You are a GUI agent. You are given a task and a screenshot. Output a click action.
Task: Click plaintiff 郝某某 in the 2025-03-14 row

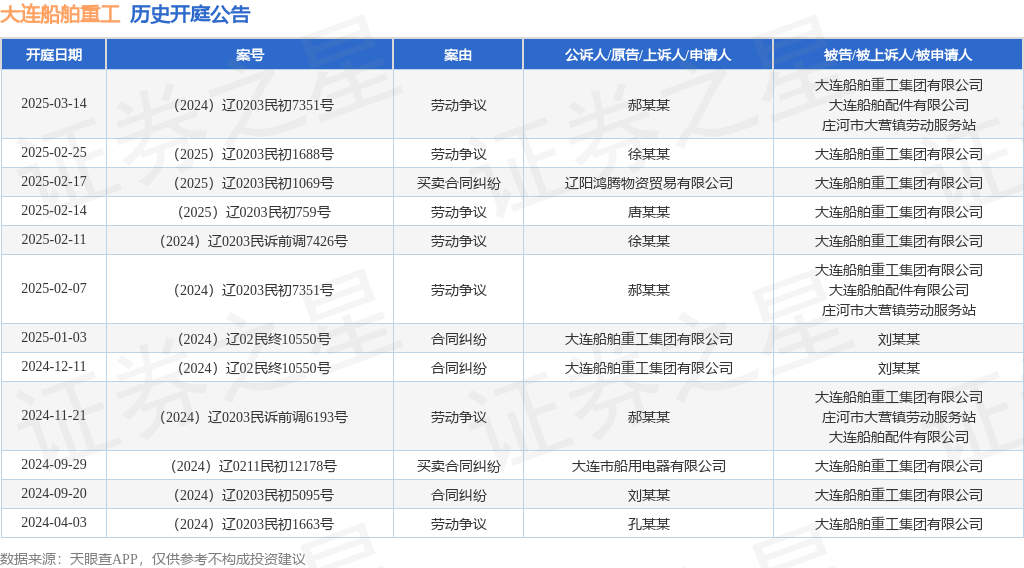click(648, 105)
